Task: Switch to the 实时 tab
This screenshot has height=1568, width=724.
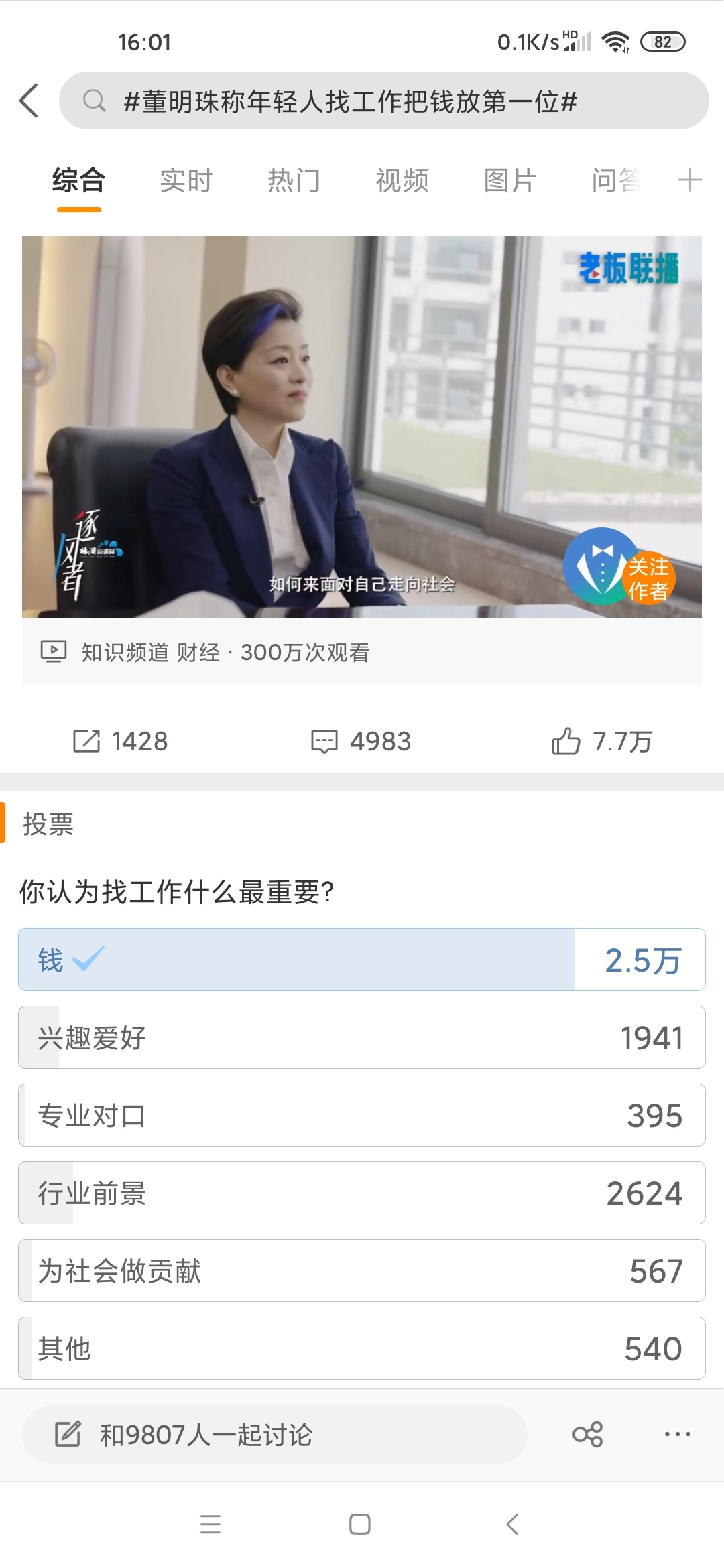Action: [x=186, y=180]
